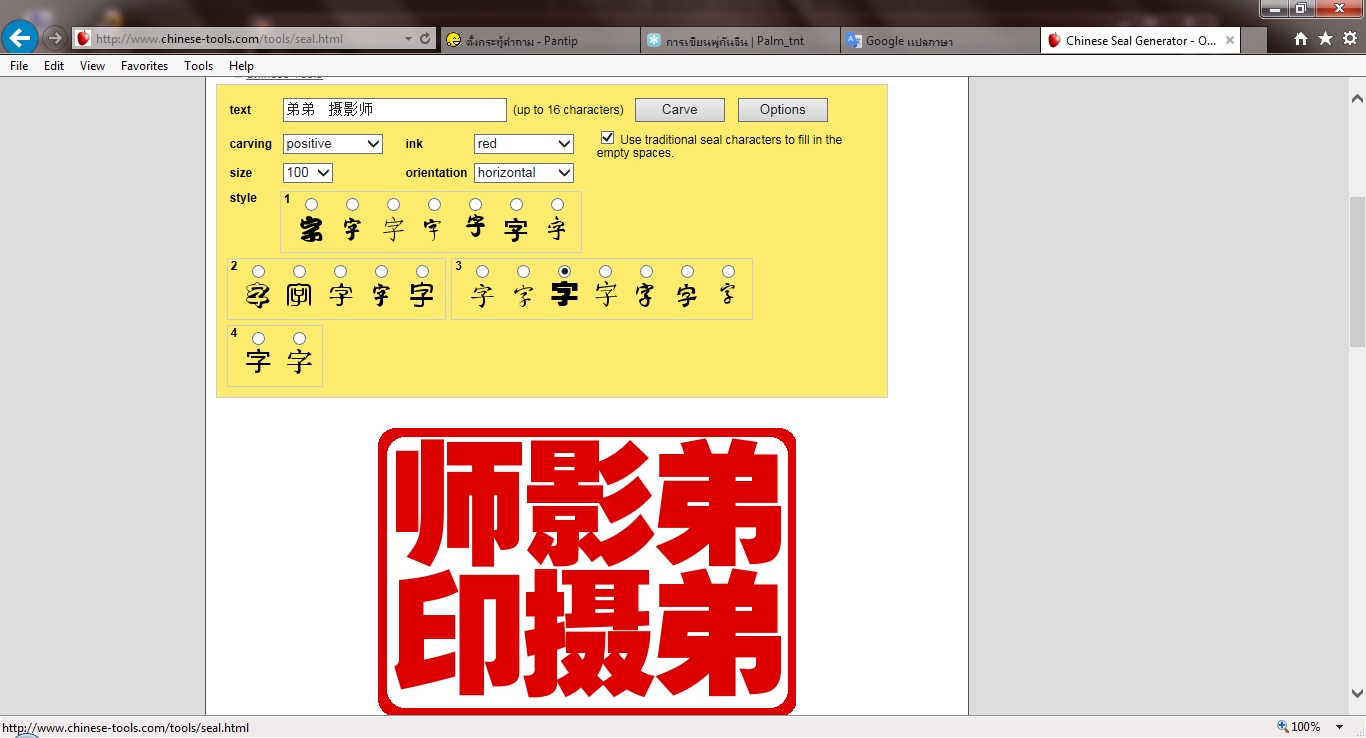Click the red favicon on the Chinese Seal Generator tab
The width and height of the screenshot is (1366, 738).
(x=1054, y=41)
